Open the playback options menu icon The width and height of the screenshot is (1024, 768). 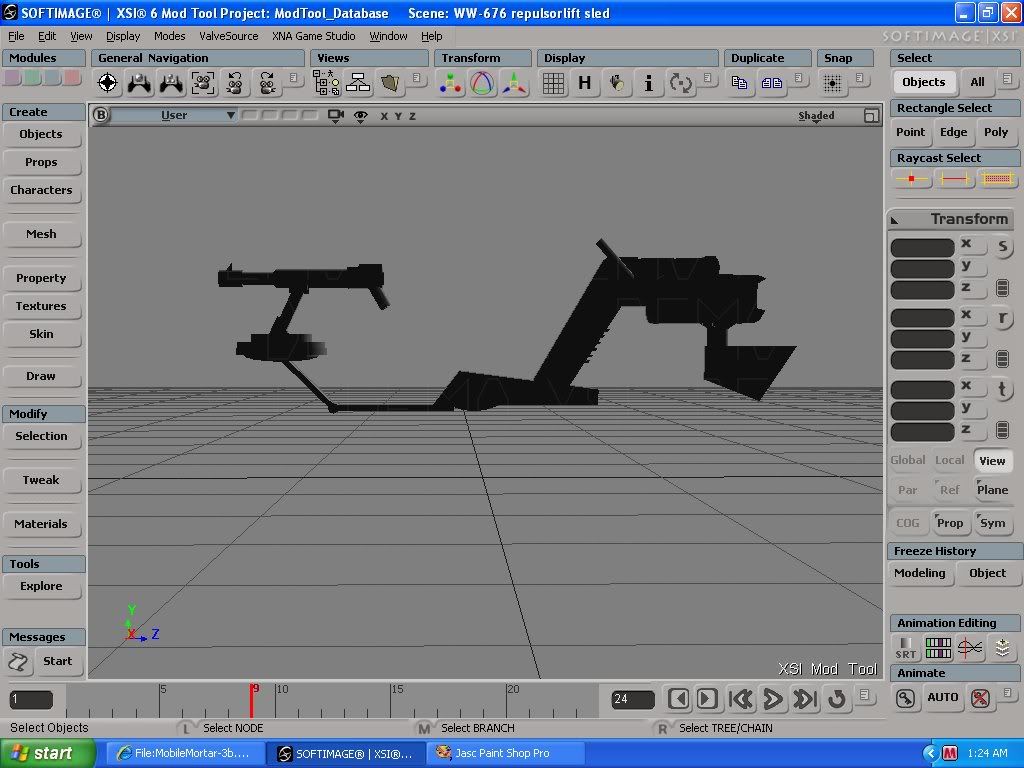tap(865, 695)
